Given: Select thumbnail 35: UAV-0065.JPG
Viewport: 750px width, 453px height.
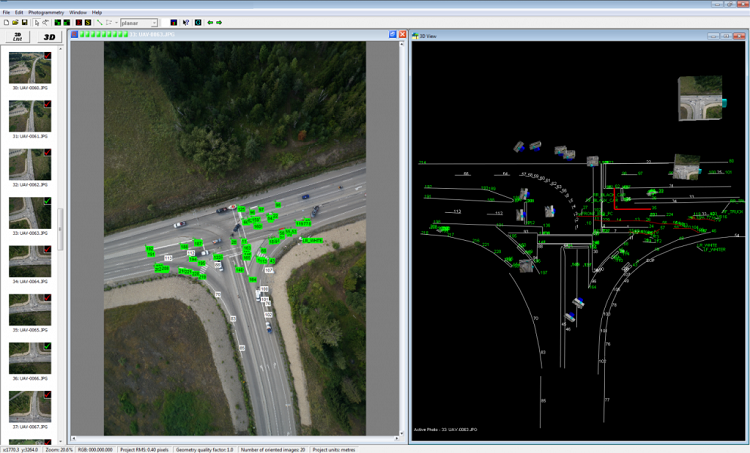Looking at the screenshot, I should [x=30, y=309].
